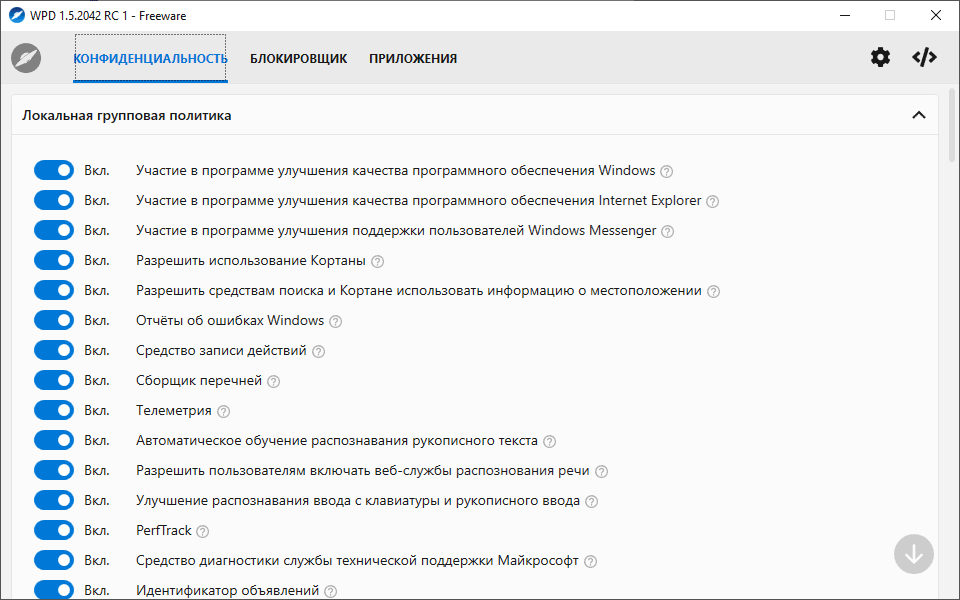960x600 pixels.
Task: Turn off the PerfTrack switch
Action: tap(54, 530)
